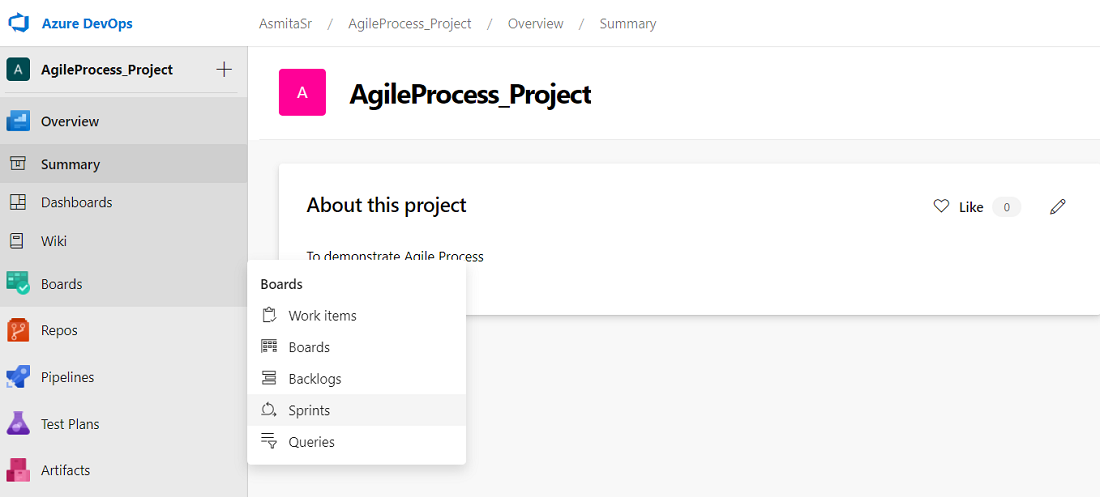Image resolution: width=1100 pixels, height=497 pixels.
Task: Open Pipelines via its rocket icon
Action: [x=18, y=377]
